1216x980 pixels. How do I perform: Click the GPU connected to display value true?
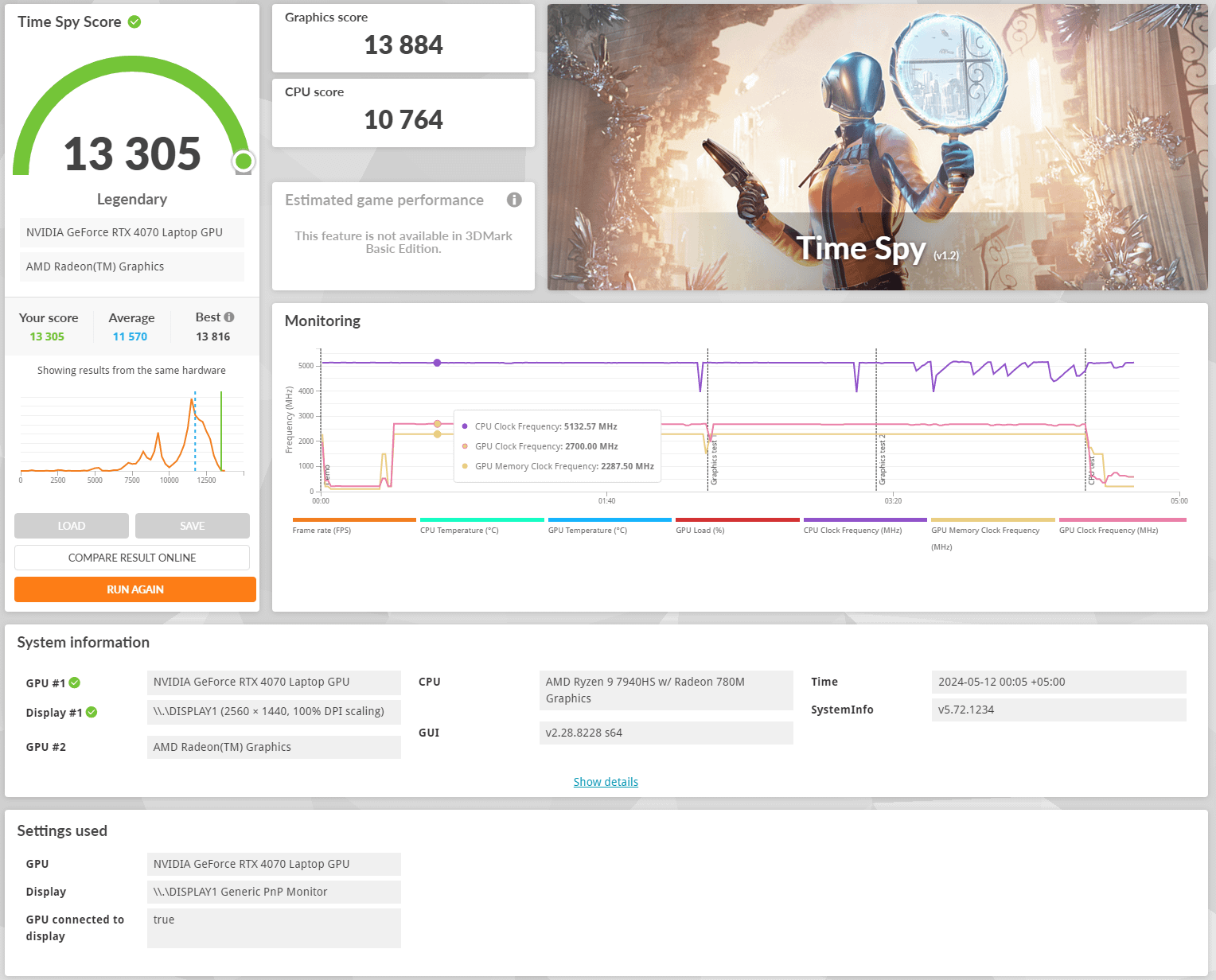click(x=274, y=928)
